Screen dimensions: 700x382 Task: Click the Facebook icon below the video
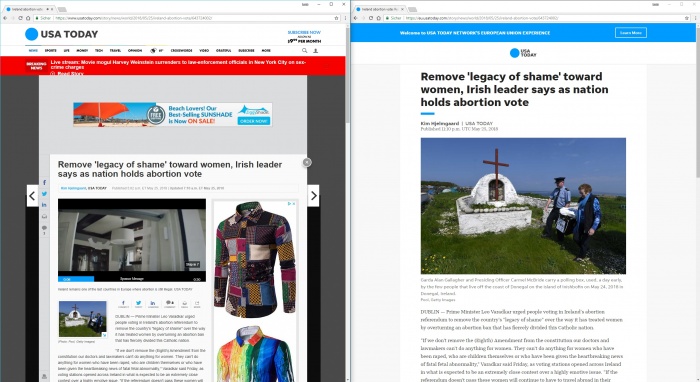coord(124,304)
